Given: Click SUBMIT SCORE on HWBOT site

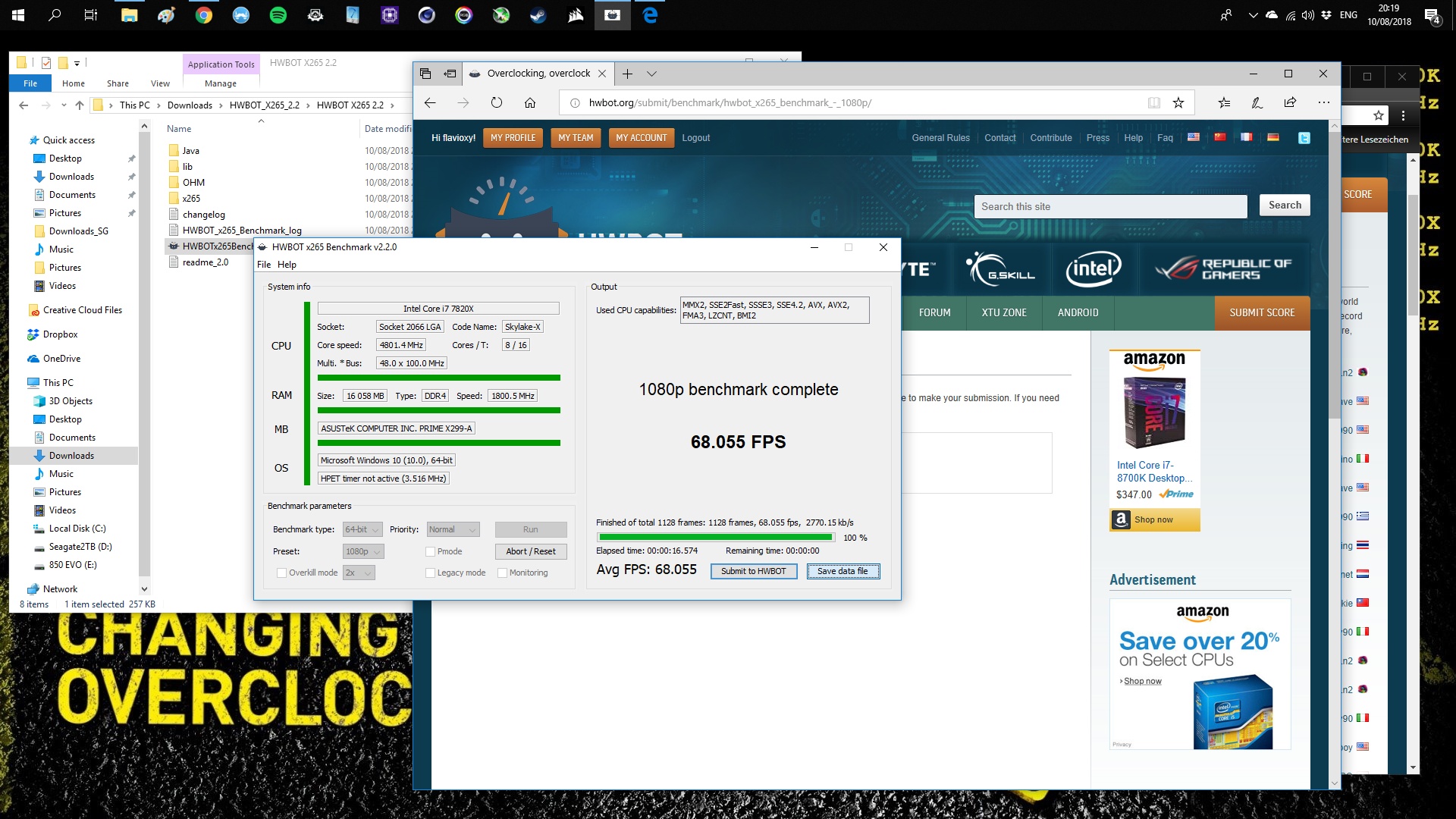Looking at the screenshot, I should pyautogui.click(x=1262, y=312).
